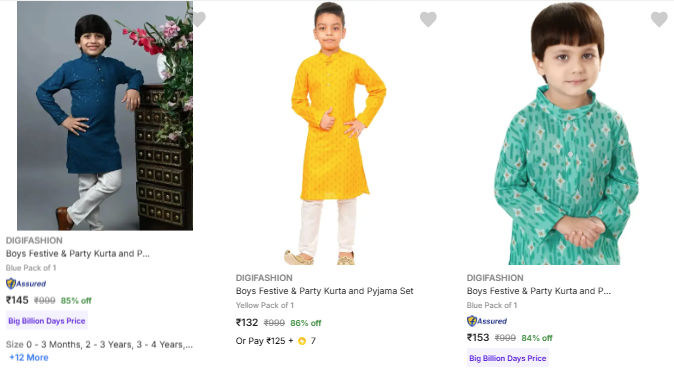This screenshot has width=674, height=368.
Task: Open the yellow kurta product image
Action: 335,133
